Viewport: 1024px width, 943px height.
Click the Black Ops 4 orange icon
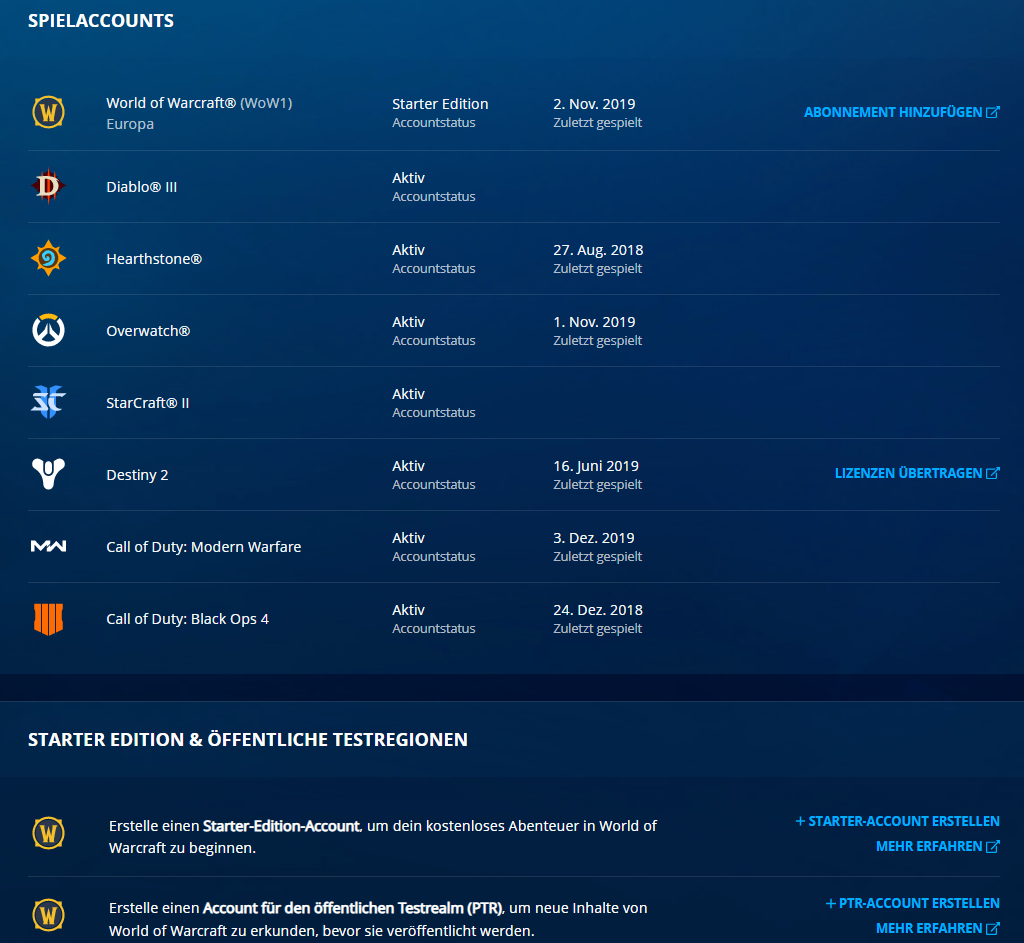[x=48, y=618]
